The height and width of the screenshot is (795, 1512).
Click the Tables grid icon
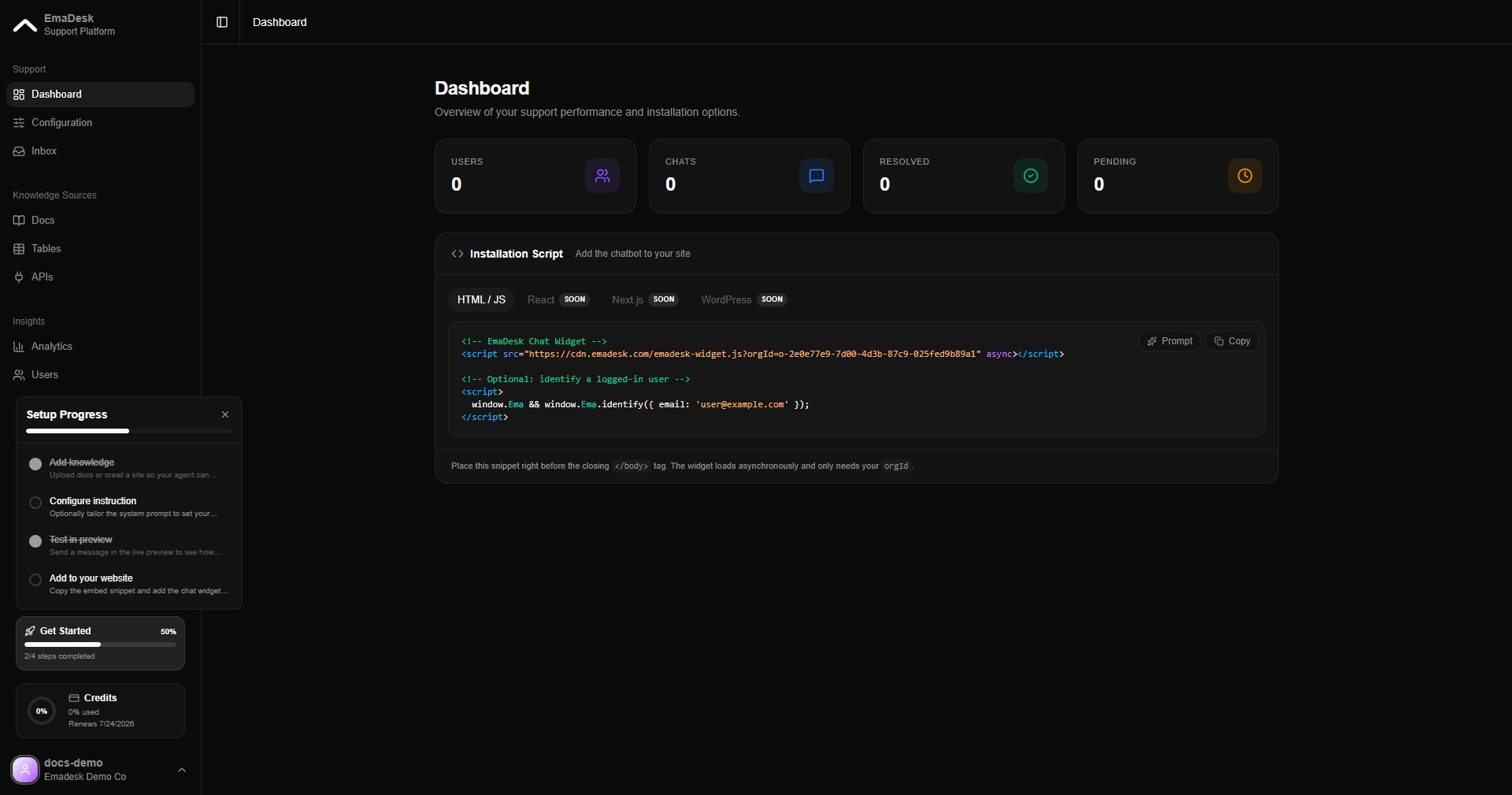[19, 249]
